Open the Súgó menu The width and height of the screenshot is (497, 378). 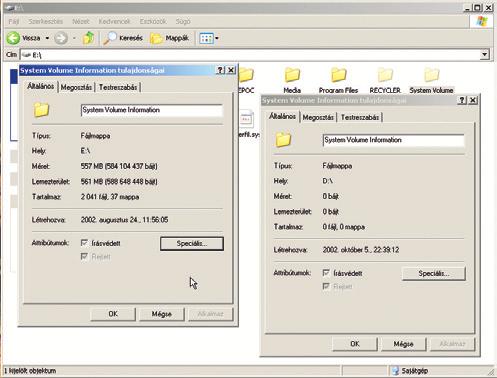(183, 21)
